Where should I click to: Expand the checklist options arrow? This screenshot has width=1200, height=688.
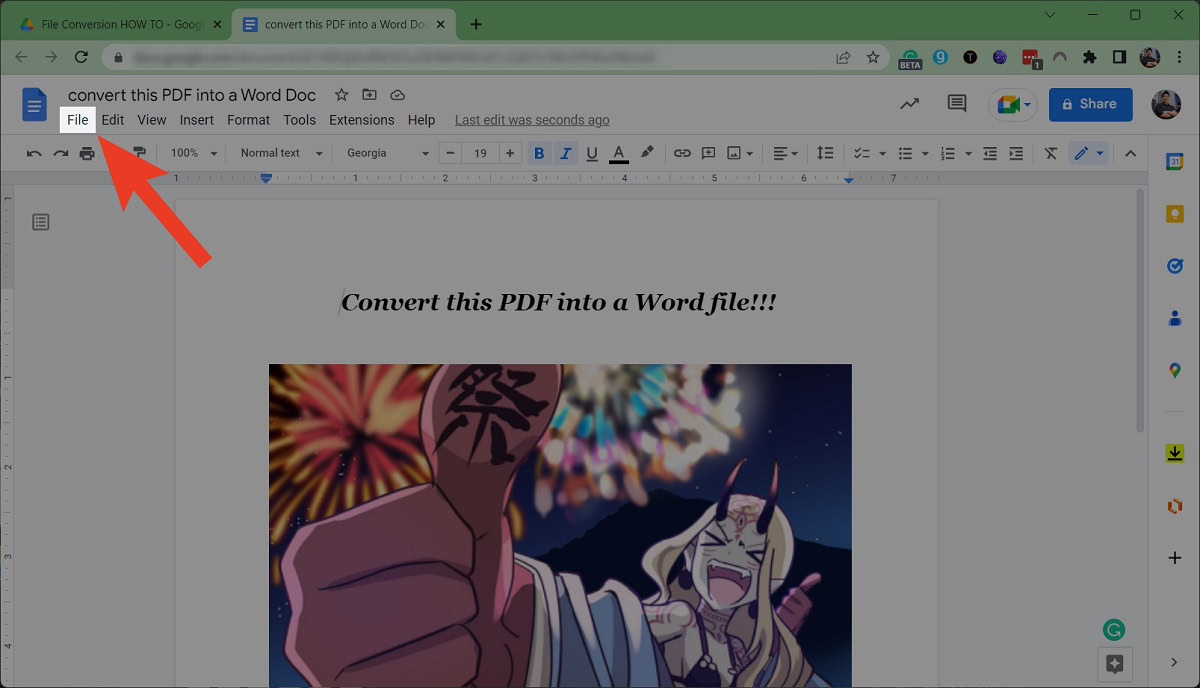(x=882, y=153)
